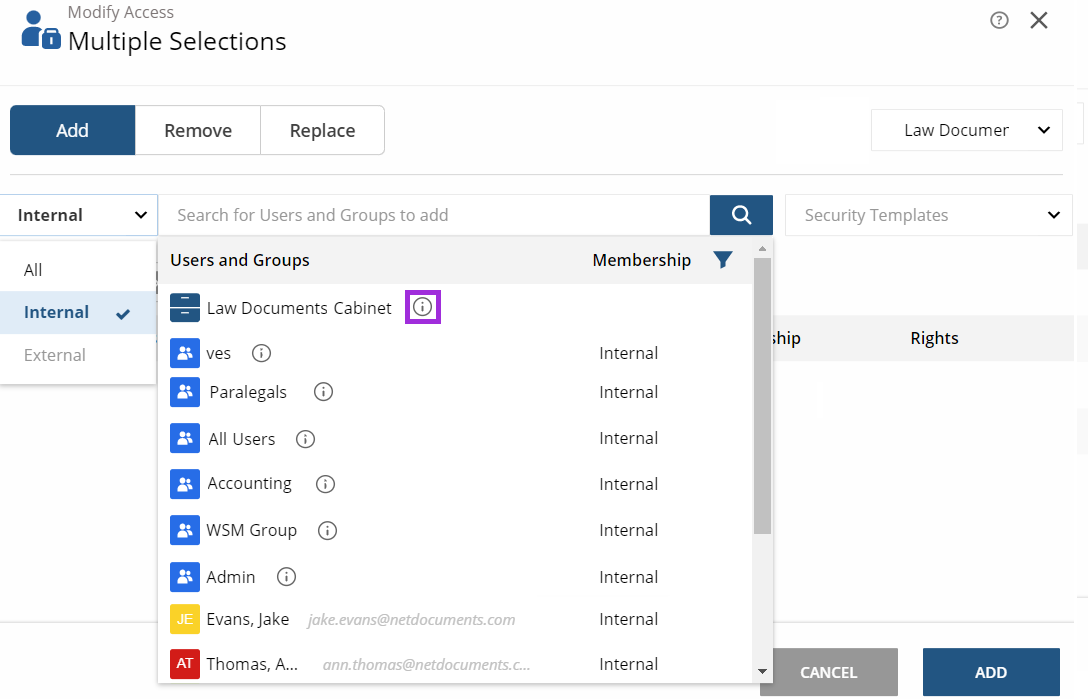Click the CANCEL button
Screen dimensions: 1088x699
point(828,673)
